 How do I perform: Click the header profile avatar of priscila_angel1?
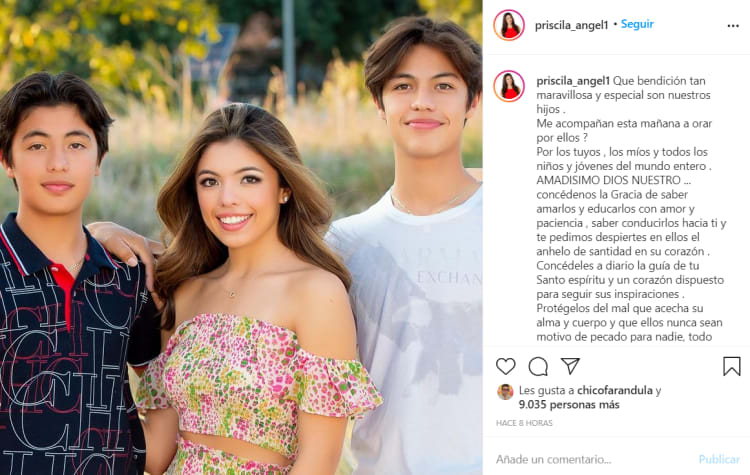(509, 25)
